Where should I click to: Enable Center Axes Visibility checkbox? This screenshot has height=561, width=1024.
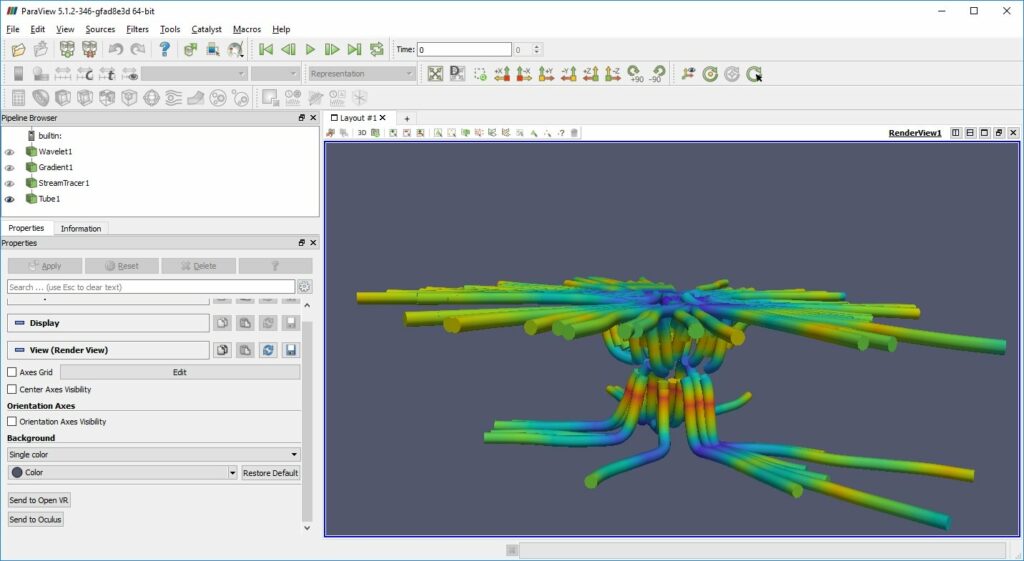(12, 390)
